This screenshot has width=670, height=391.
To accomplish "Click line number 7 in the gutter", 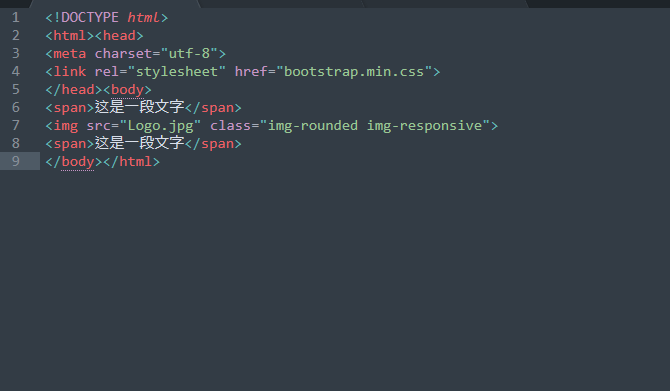I will tap(16, 125).
